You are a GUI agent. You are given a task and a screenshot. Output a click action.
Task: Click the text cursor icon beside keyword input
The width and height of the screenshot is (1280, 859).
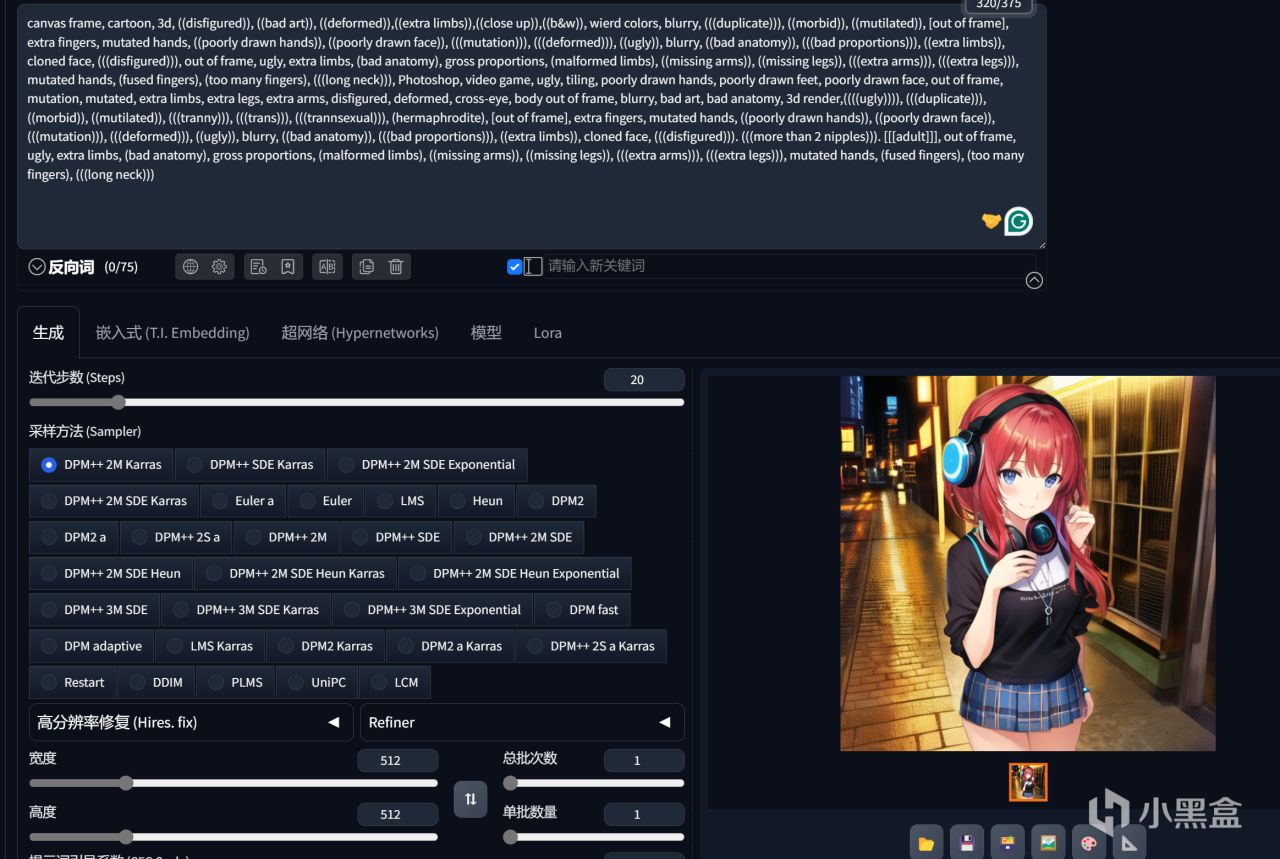pyautogui.click(x=533, y=266)
